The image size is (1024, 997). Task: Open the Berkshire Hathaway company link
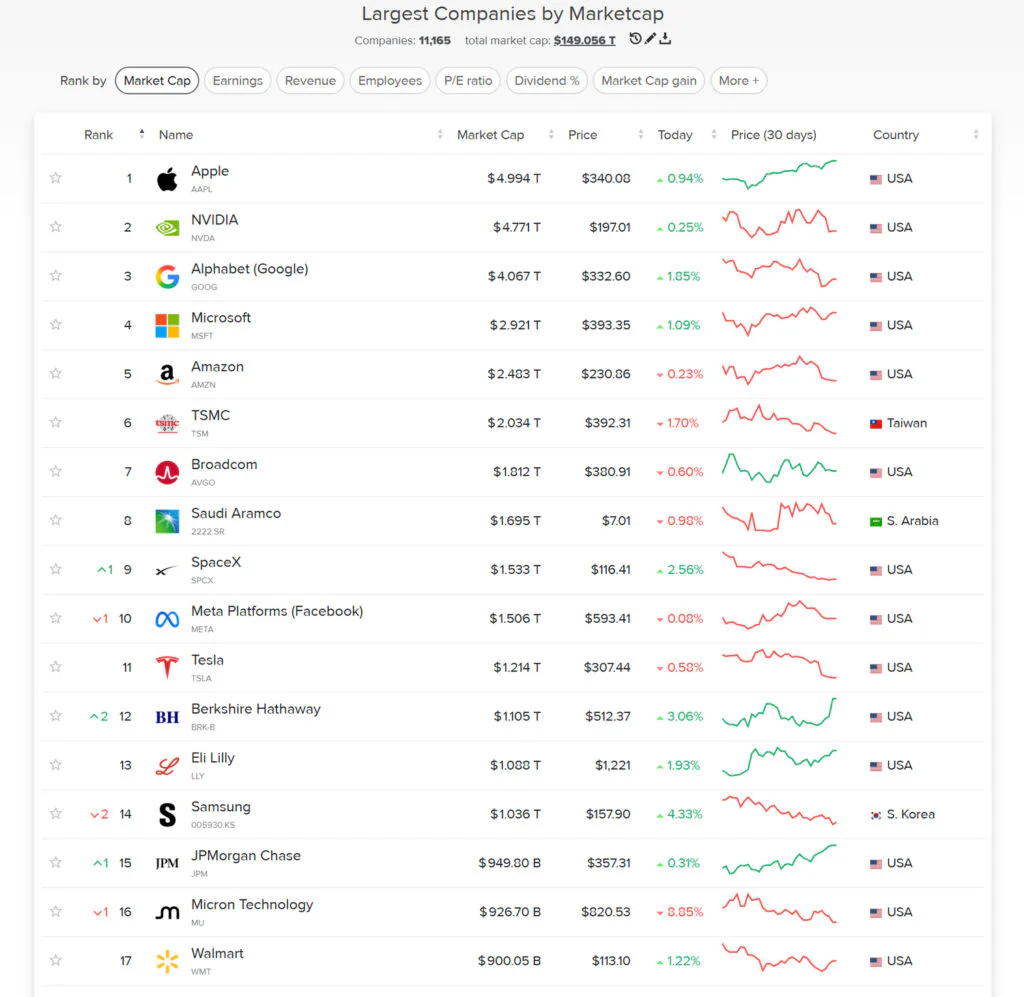tap(255, 709)
